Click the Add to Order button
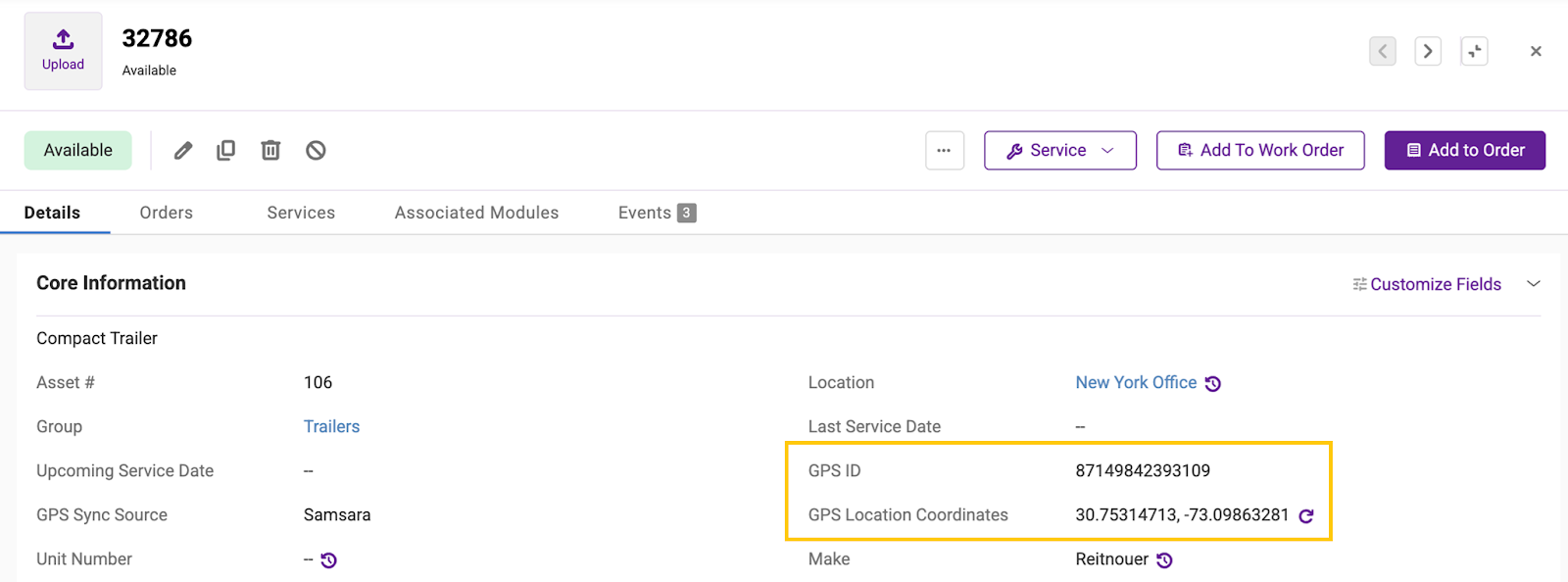 [x=1465, y=151]
